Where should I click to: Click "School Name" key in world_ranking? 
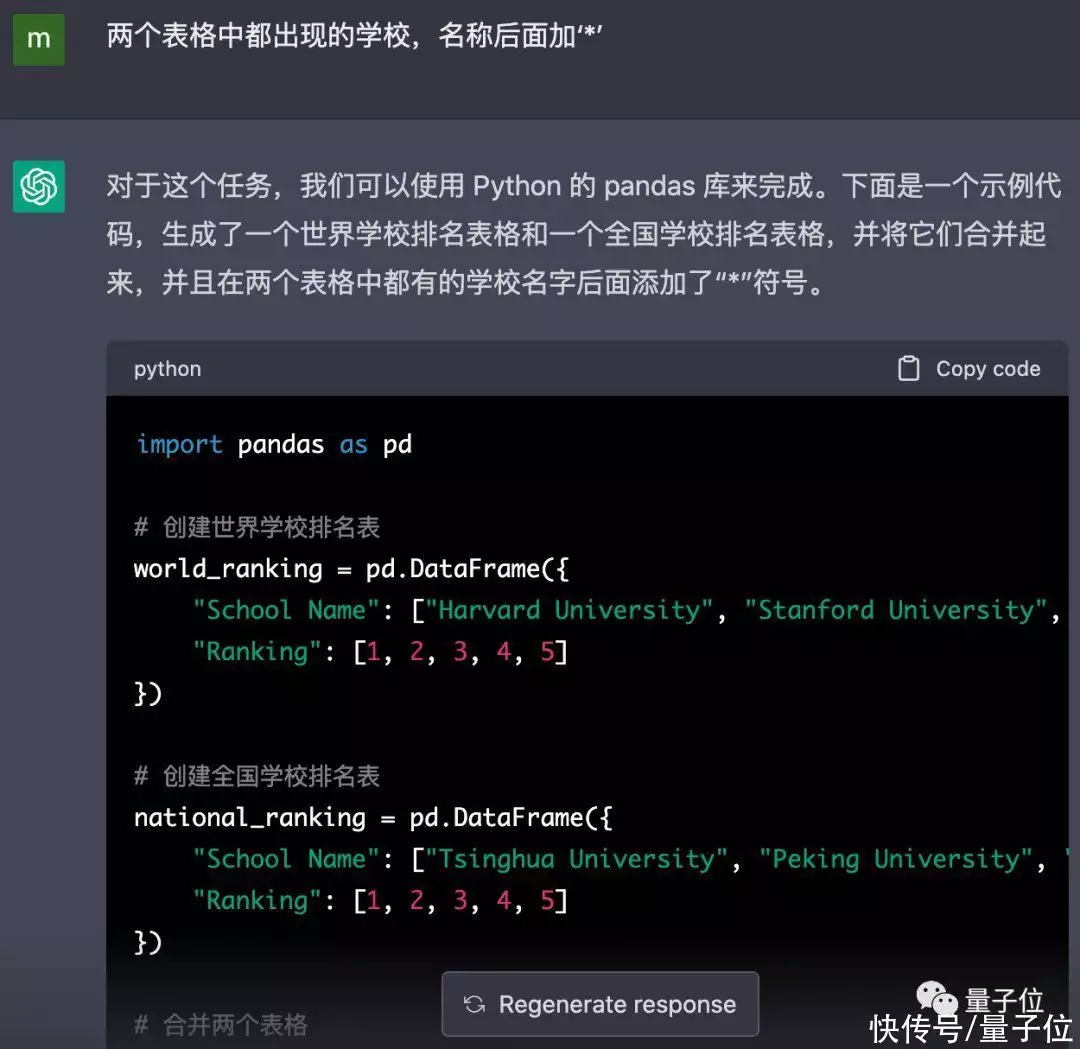click(x=286, y=610)
